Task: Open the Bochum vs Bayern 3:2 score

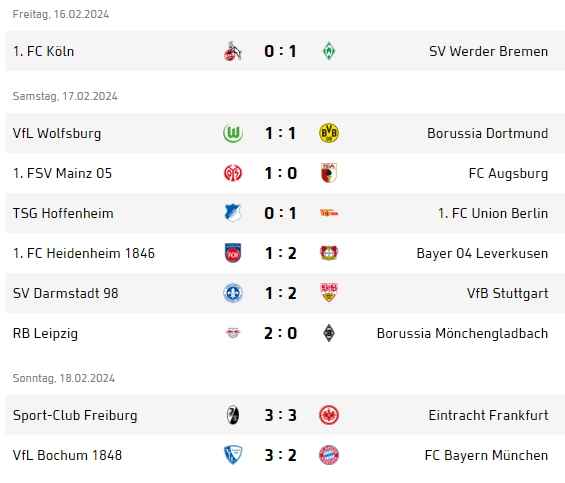Action: pos(280,455)
